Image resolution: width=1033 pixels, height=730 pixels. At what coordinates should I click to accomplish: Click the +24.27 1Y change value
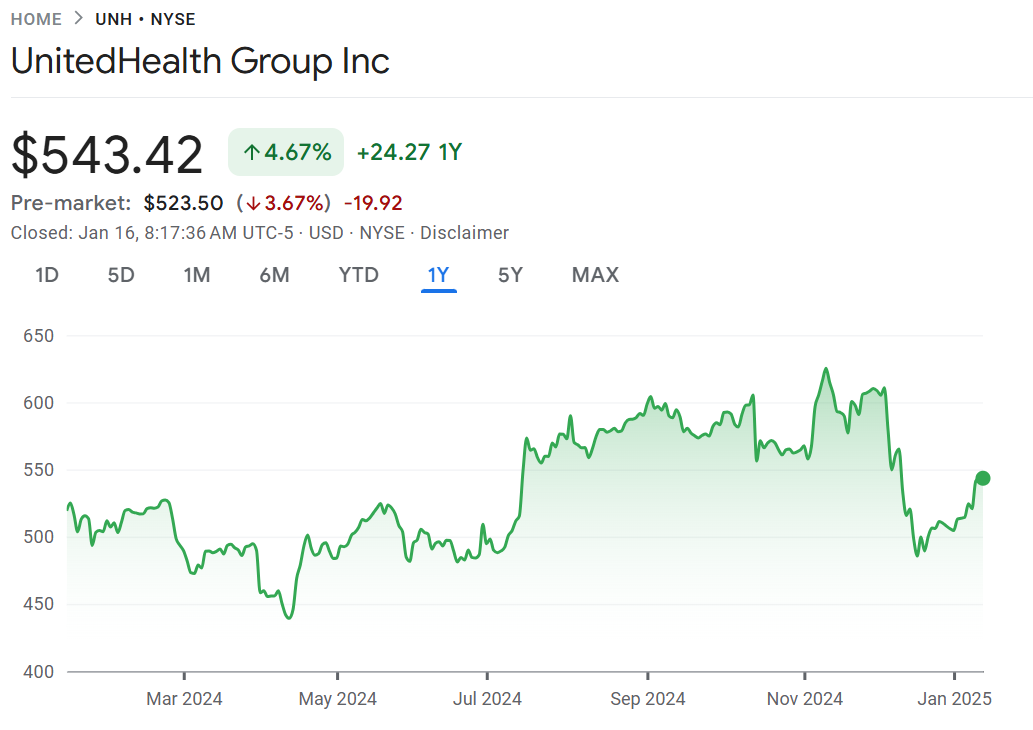pos(409,152)
